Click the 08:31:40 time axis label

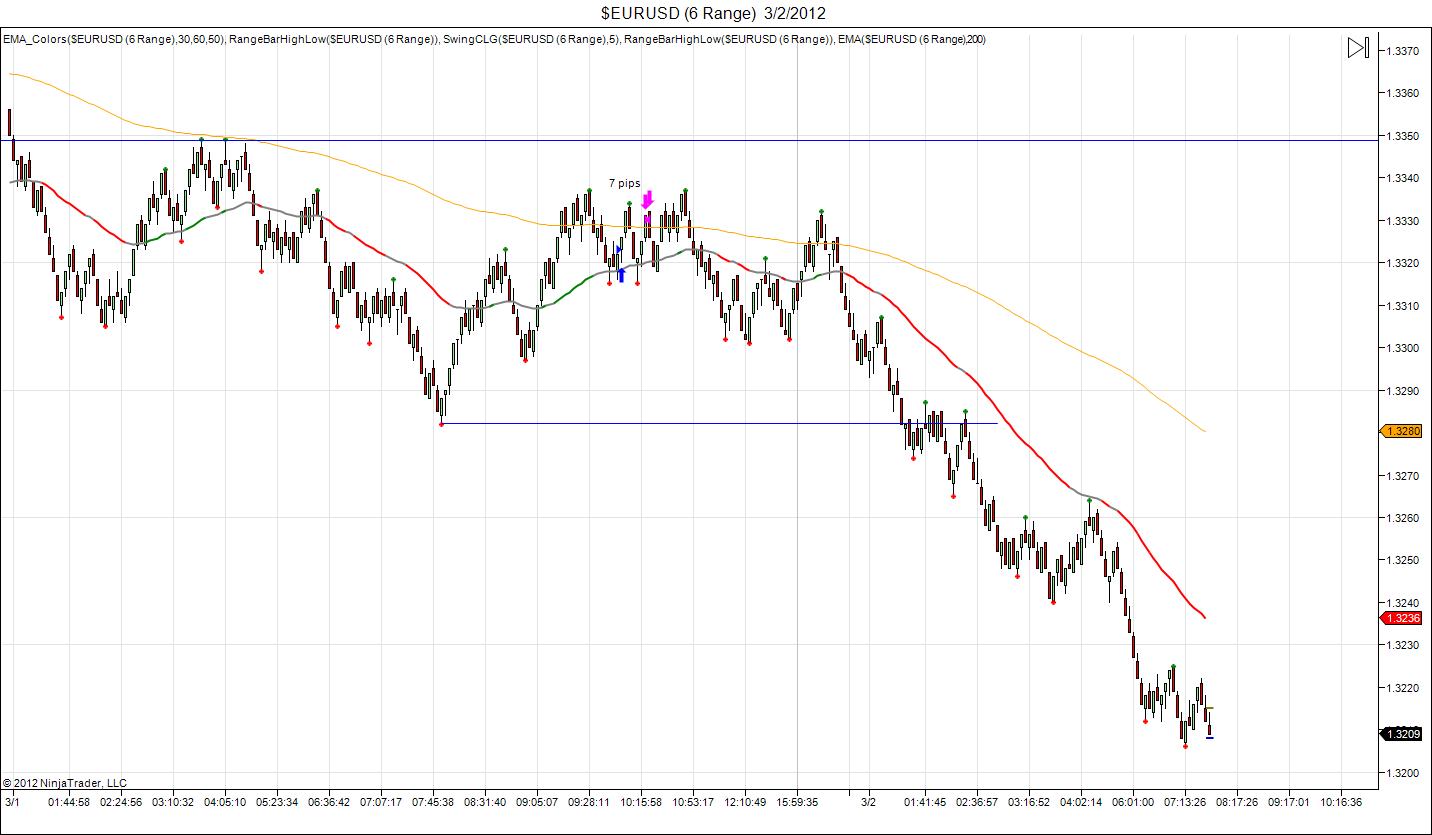point(485,802)
